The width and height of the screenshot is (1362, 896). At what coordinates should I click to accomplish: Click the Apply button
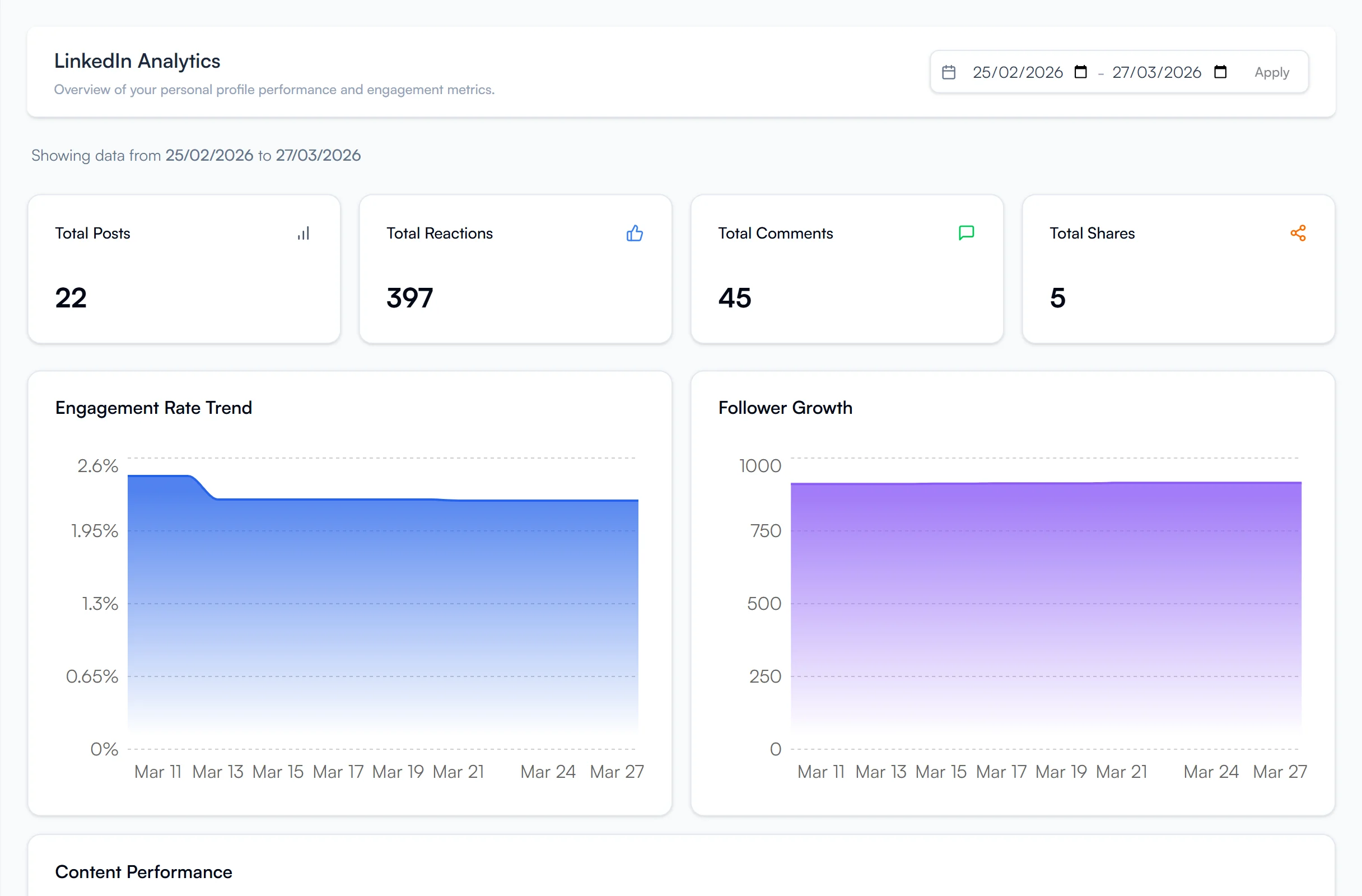tap(1272, 72)
